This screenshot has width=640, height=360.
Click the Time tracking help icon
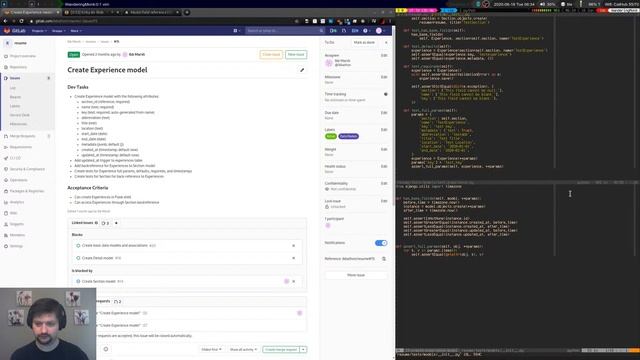[x=386, y=94]
